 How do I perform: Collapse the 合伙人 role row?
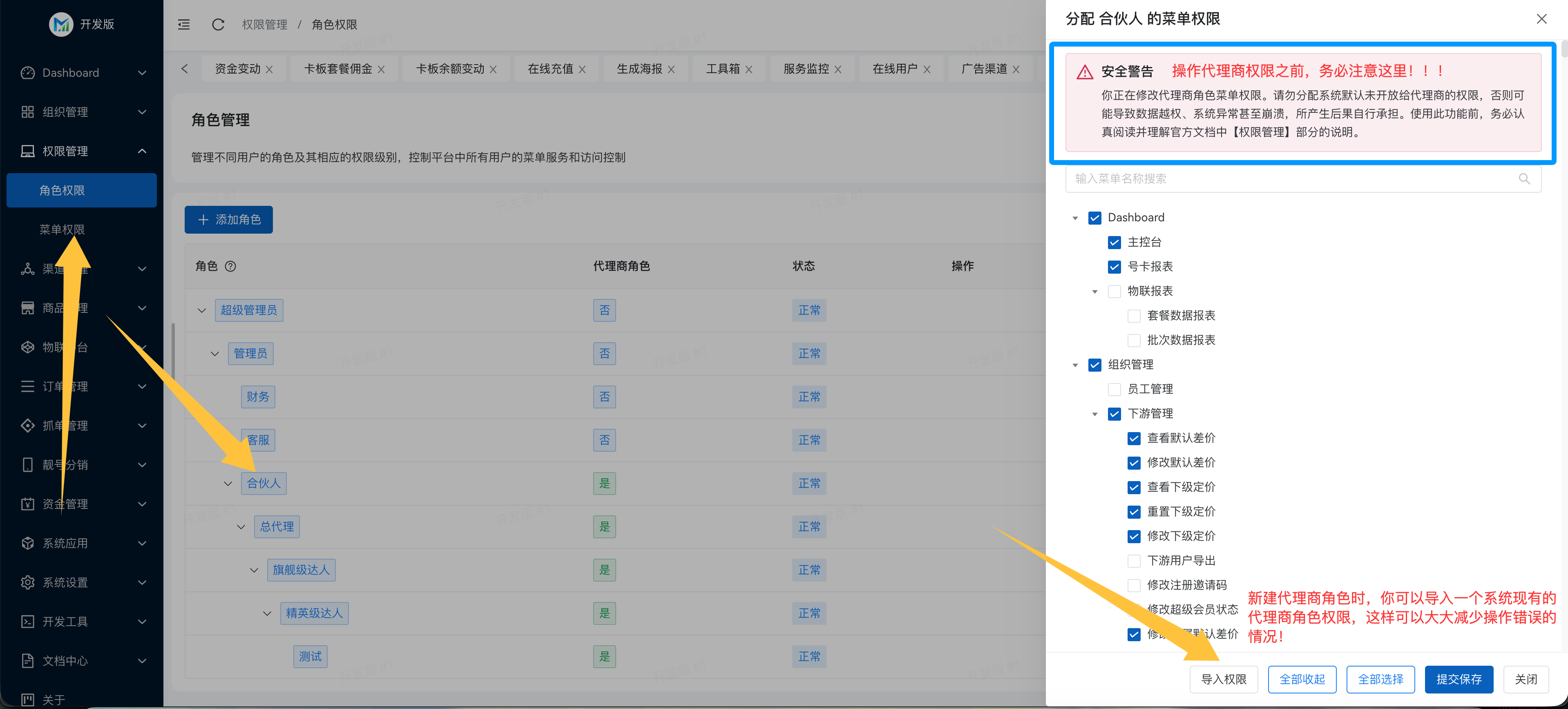coord(228,483)
